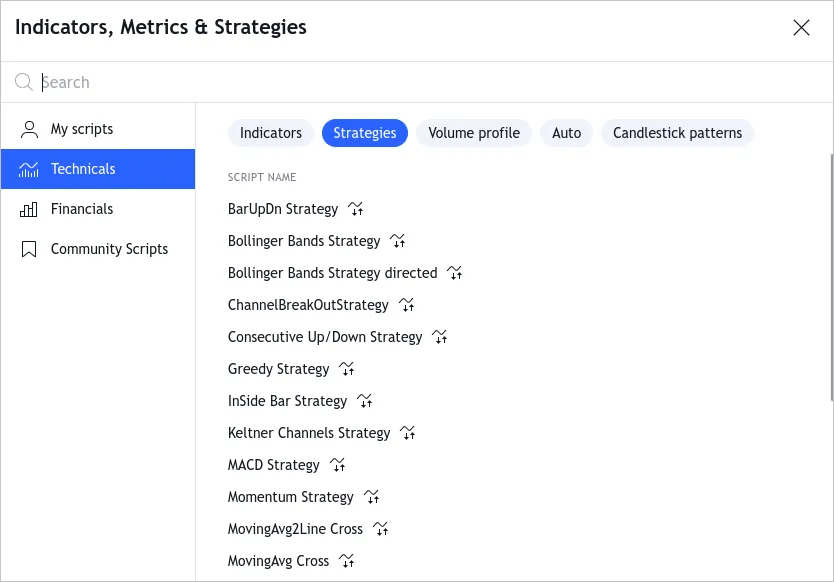Select Technicals in the sidebar
Viewport: 834px width, 582px height.
click(83, 169)
